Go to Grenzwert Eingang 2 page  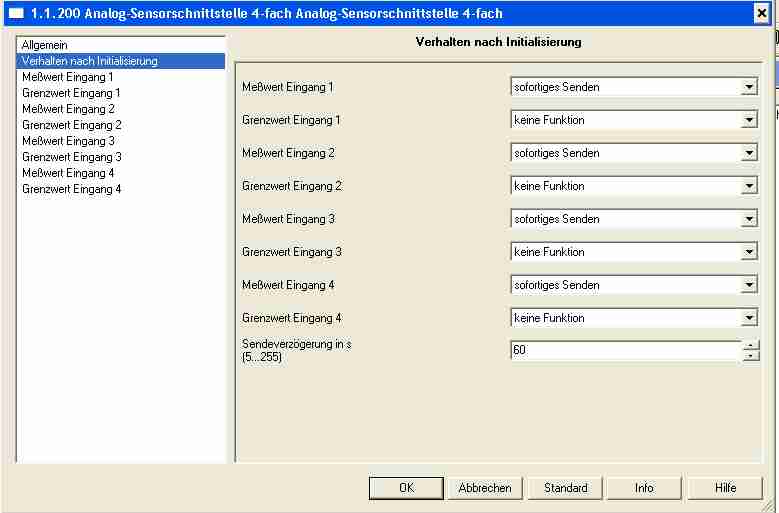click(x=71, y=125)
